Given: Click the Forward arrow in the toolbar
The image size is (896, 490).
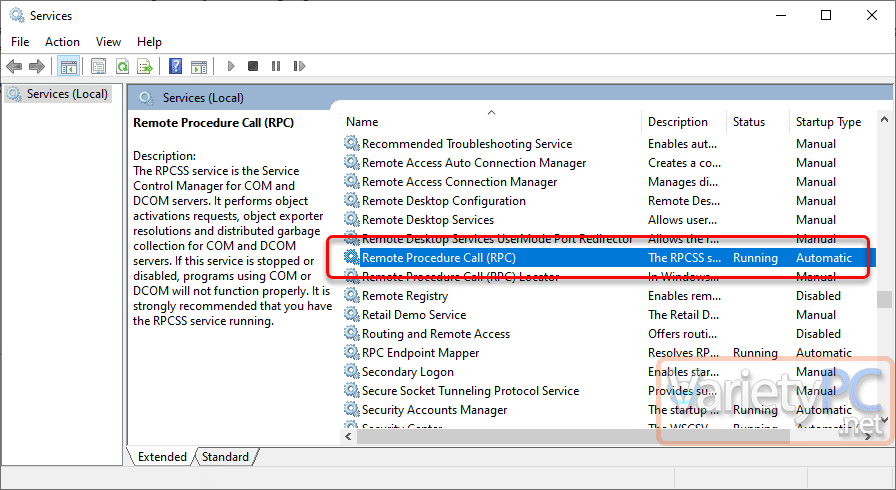Looking at the screenshot, I should click(36, 66).
